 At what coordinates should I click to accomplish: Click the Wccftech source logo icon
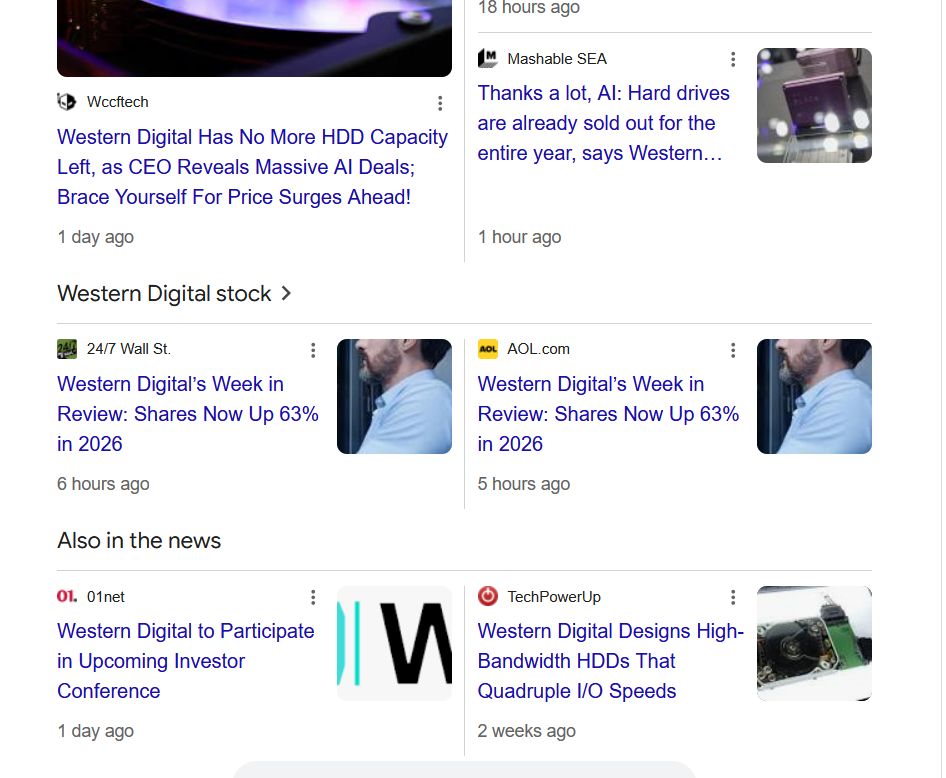[x=67, y=102]
